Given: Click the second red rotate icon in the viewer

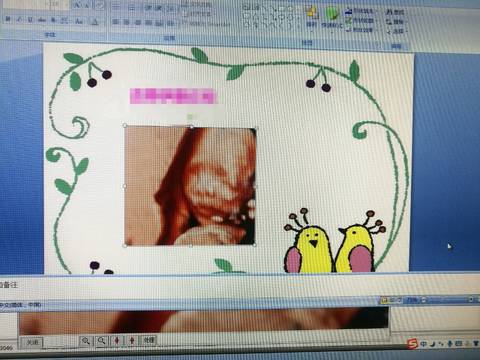Looking at the screenshot, I should tap(132, 340).
